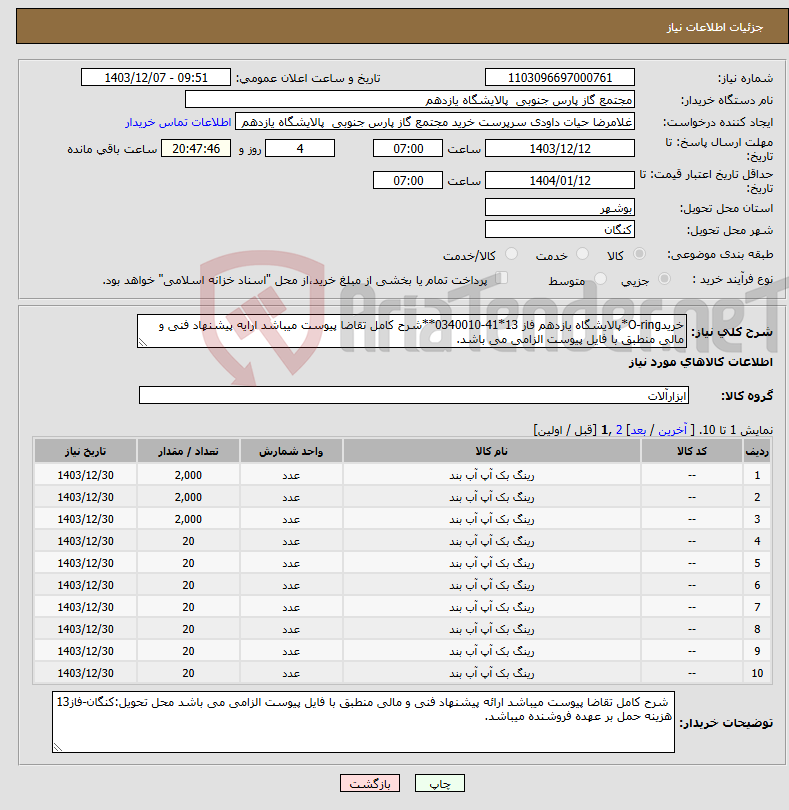Click the بازگشت back button
Image resolution: width=789 pixels, height=810 pixels.
pos(370,783)
